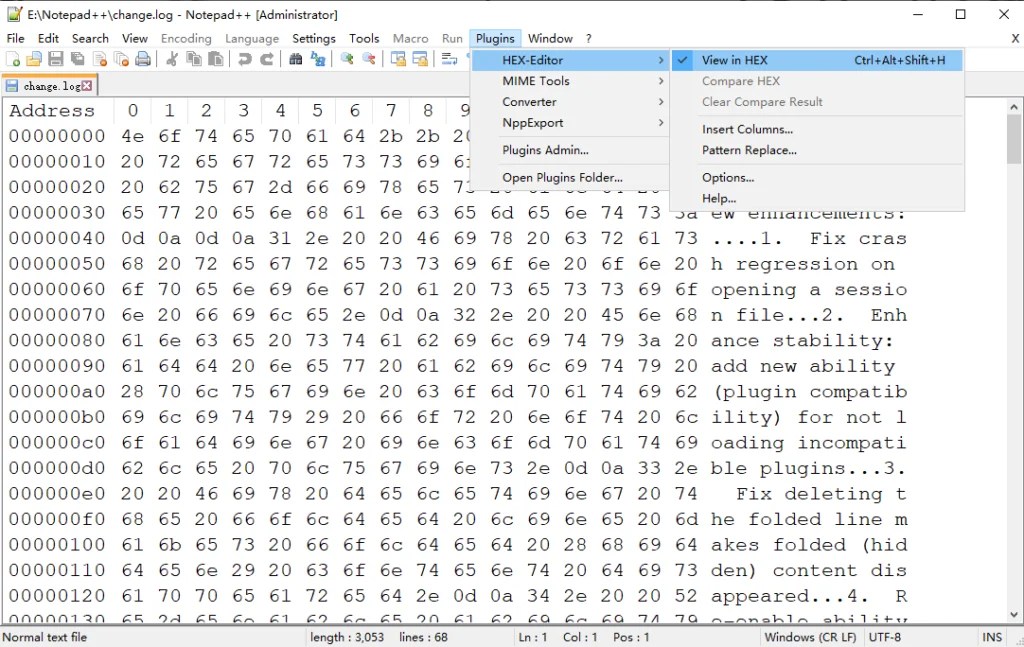Click the HEX-Editor plugin menu entry

tap(569, 60)
